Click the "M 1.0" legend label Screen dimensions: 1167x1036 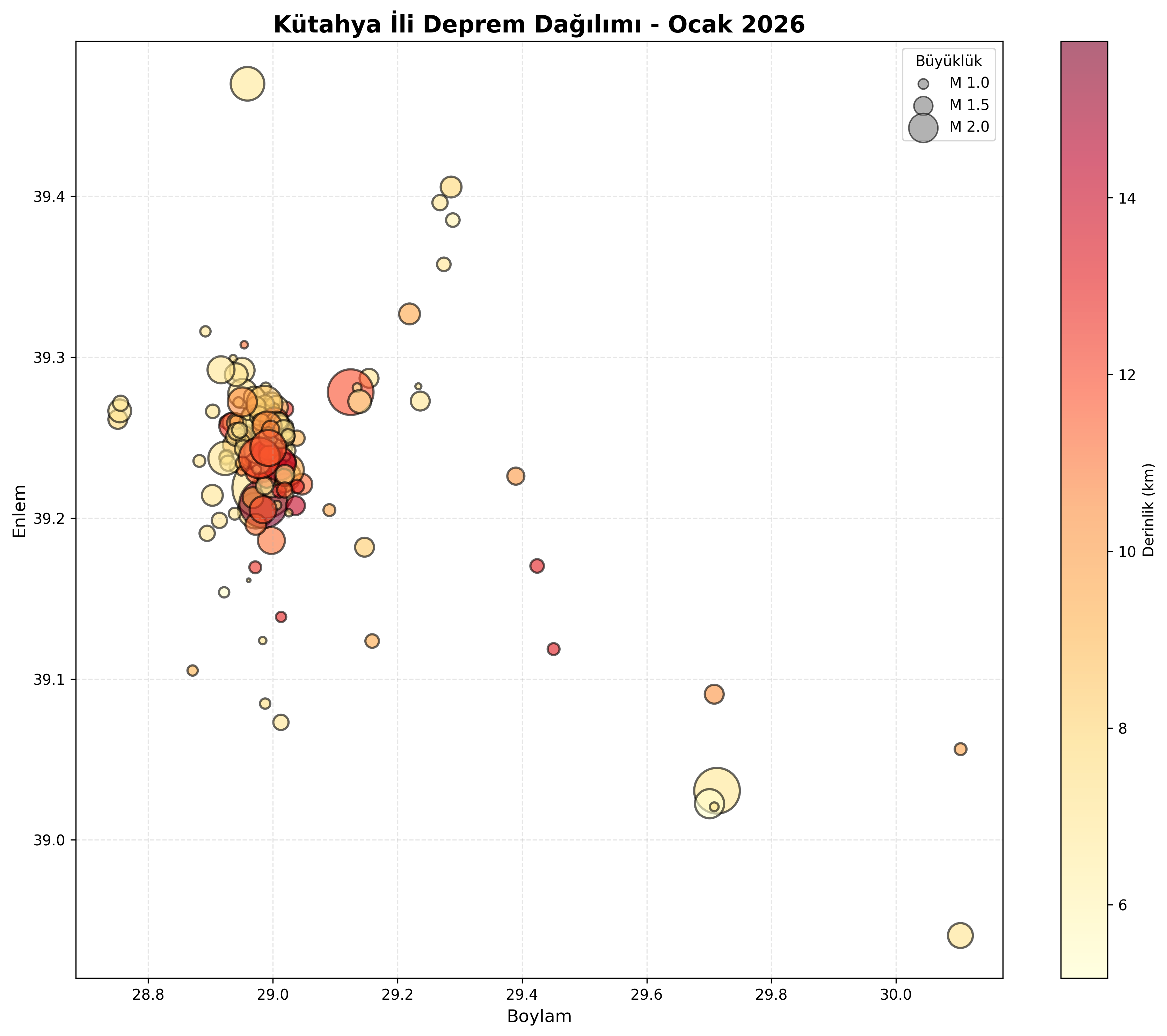[x=969, y=83]
